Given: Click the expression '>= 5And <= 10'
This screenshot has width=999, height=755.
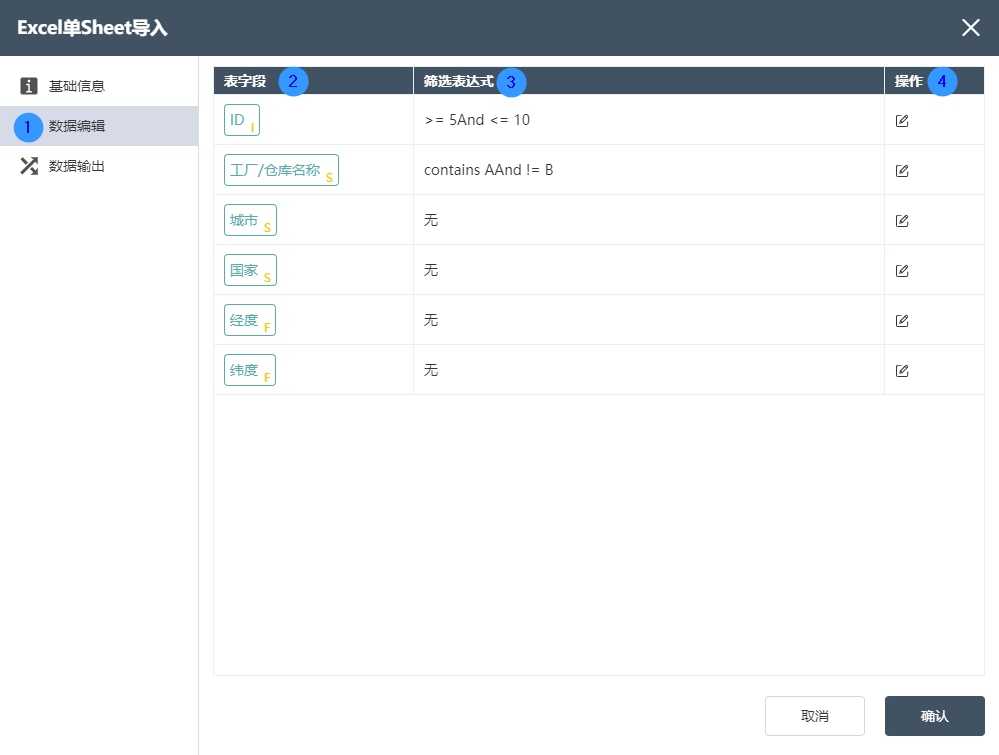Looking at the screenshot, I should [477, 120].
